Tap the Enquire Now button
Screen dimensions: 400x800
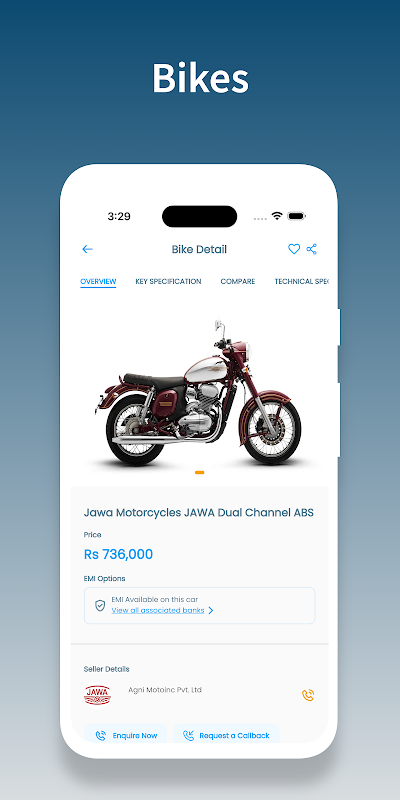126,735
